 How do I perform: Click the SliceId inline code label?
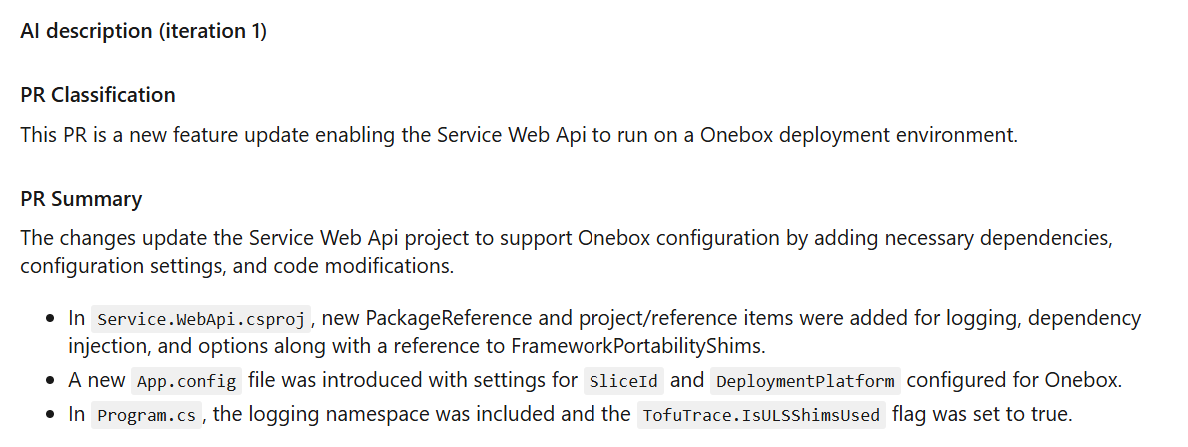pos(624,381)
